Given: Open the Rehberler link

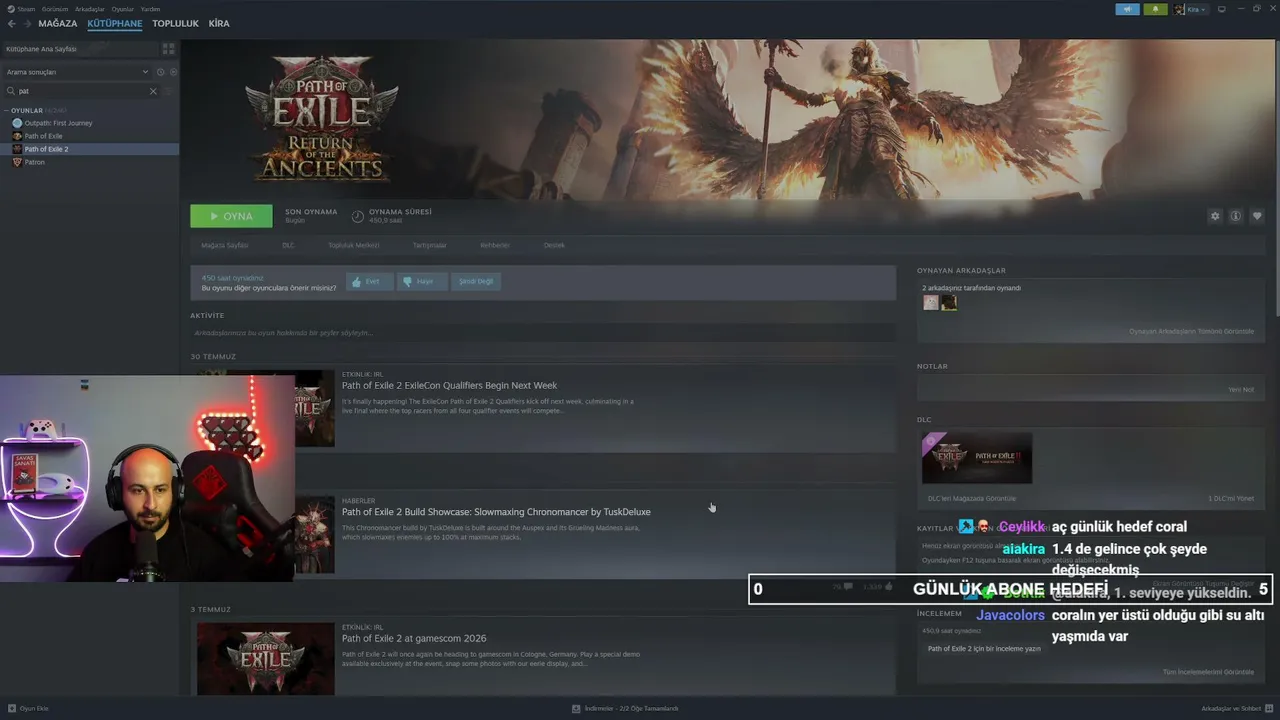Looking at the screenshot, I should (x=494, y=245).
